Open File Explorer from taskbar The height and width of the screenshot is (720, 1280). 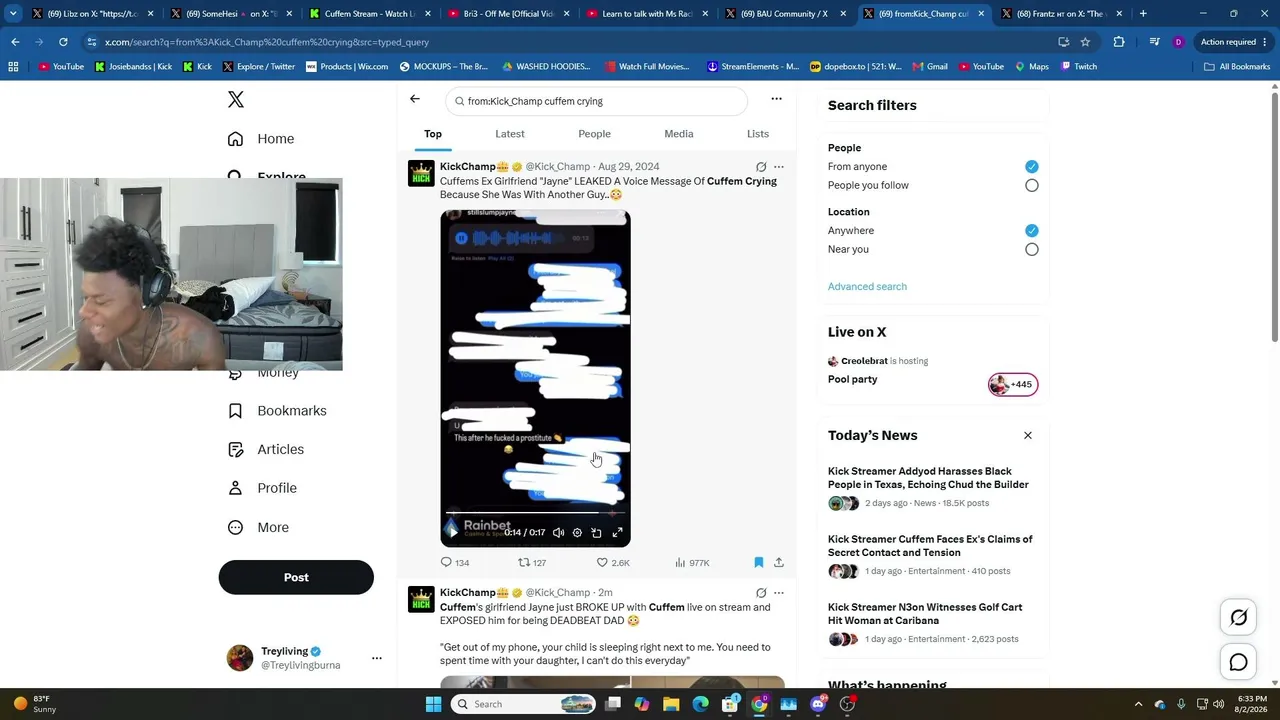pos(670,704)
